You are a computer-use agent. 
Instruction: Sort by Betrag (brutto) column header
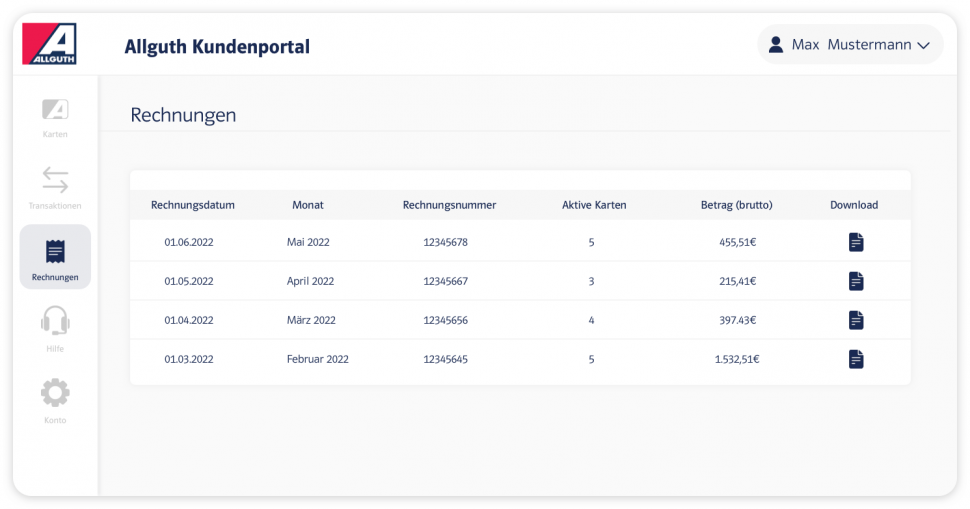(736, 205)
